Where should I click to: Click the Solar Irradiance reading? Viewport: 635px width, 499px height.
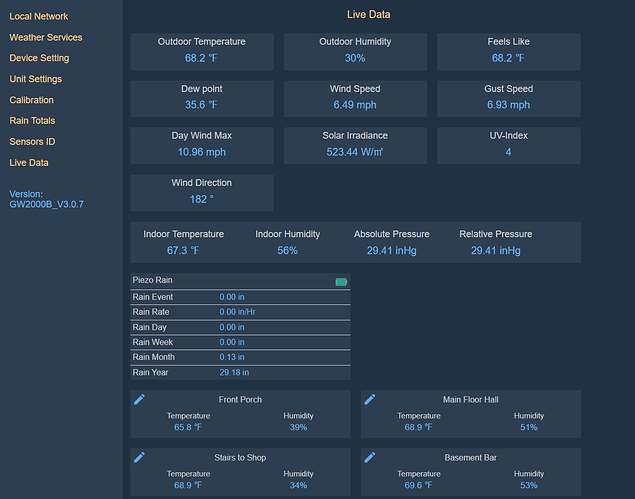(x=355, y=152)
